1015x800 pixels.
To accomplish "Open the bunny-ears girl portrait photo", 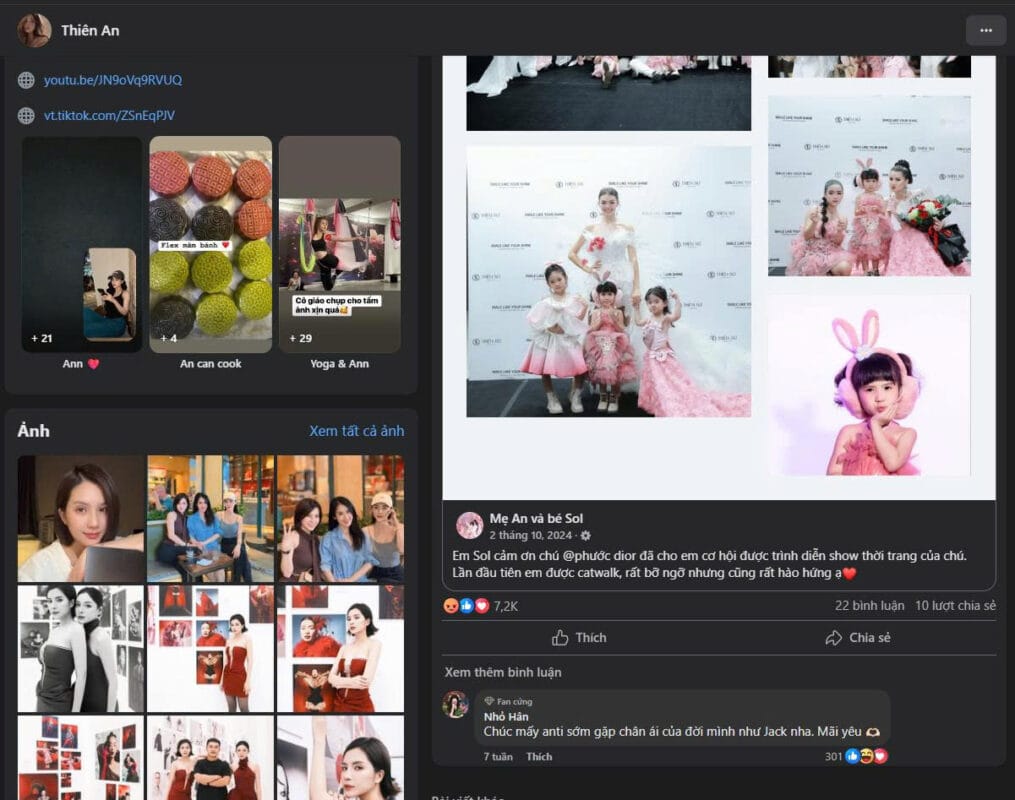I will [x=869, y=385].
